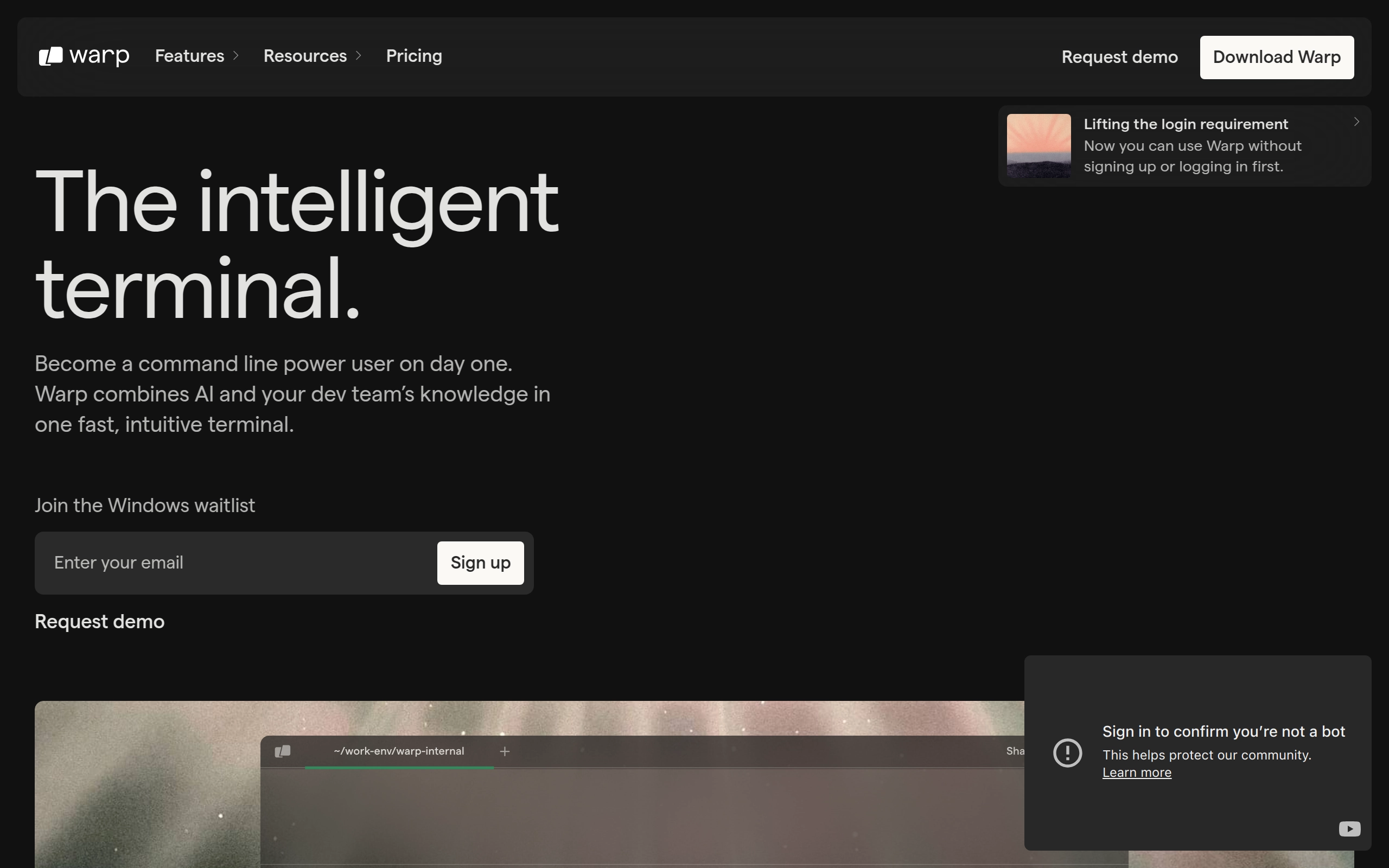The height and width of the screenshot is (868, 1389).
Task: Click the plus icon to add a terminal tab
Action: click(x=505, y=751)
